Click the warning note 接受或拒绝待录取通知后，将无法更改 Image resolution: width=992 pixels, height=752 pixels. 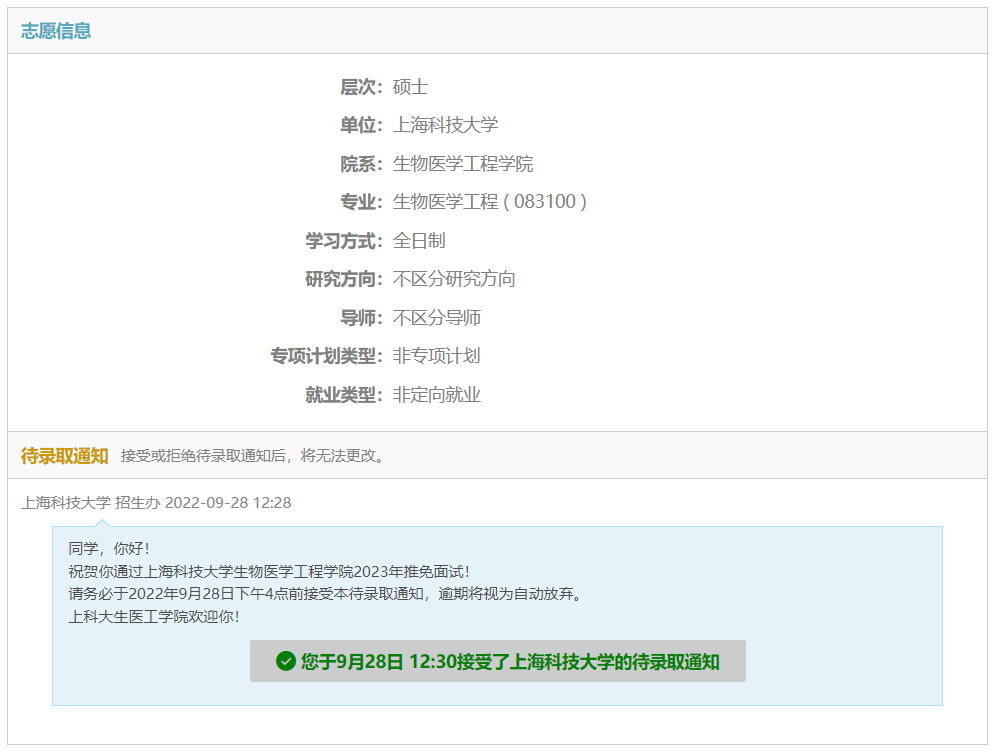click(253, 455)
